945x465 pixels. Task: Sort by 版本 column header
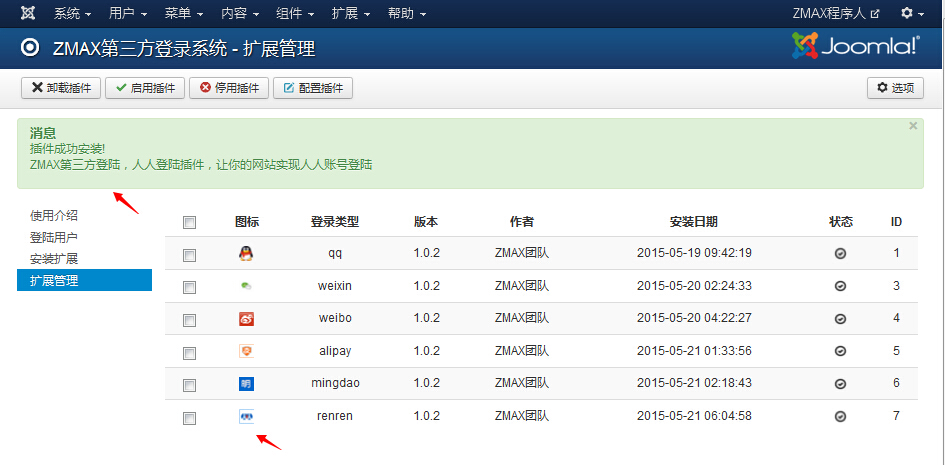pyautogui.click(x=426, y=222)
